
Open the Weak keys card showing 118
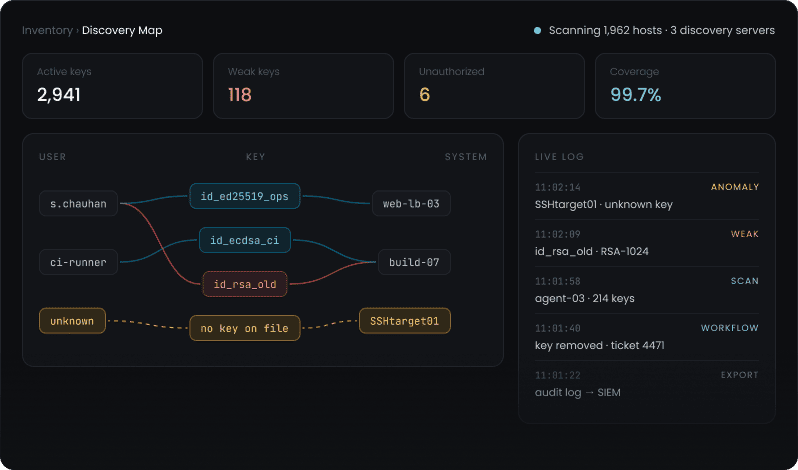303,86
